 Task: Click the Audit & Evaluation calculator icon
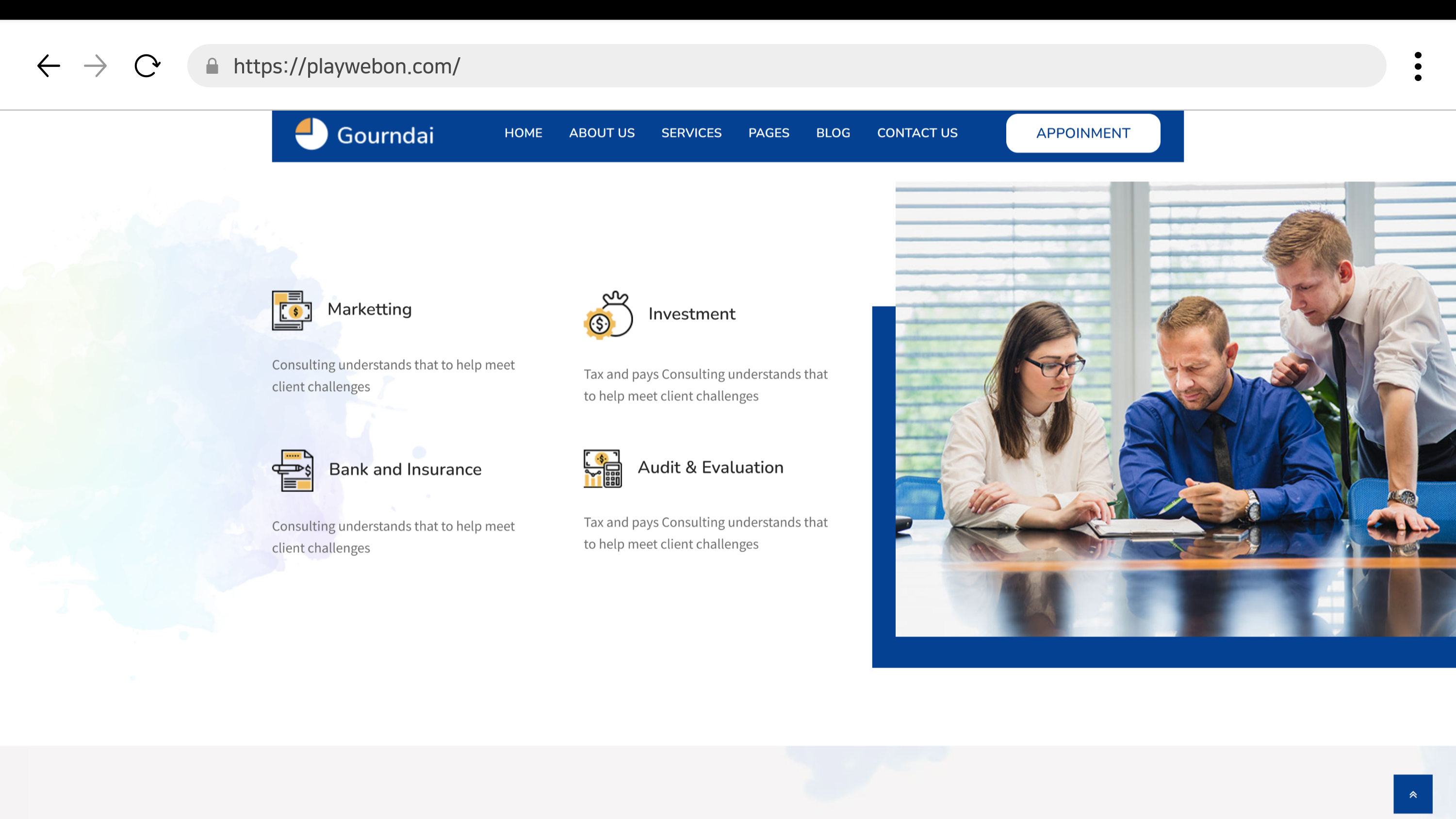603,469
